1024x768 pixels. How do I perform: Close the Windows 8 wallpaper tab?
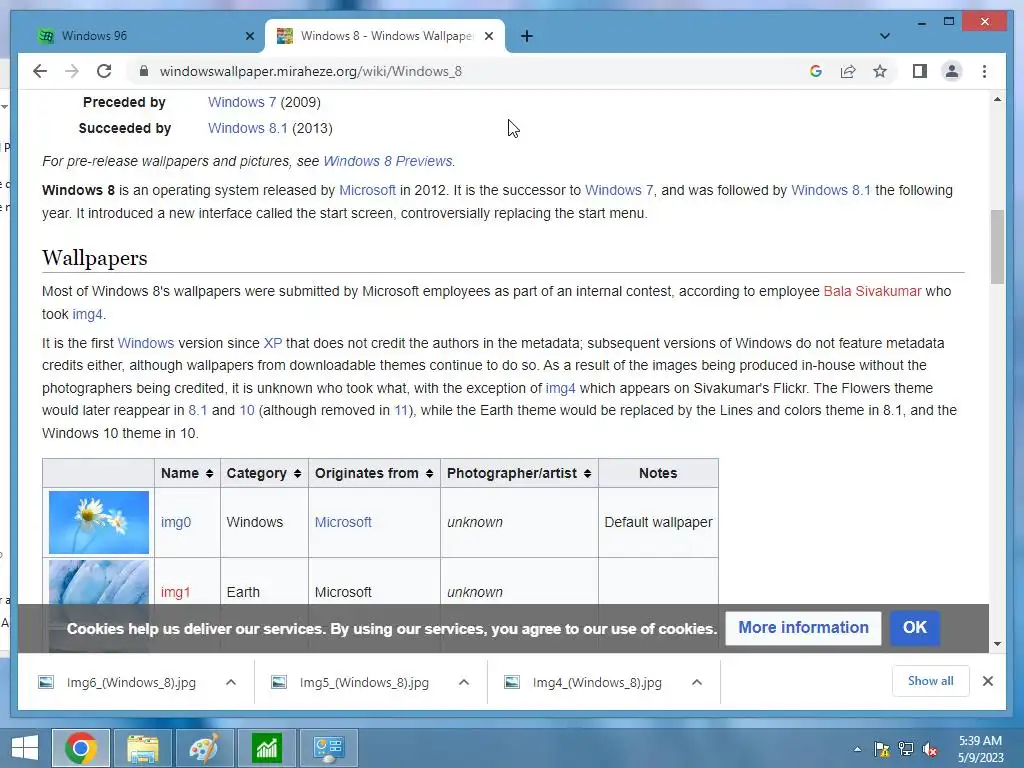488,36
